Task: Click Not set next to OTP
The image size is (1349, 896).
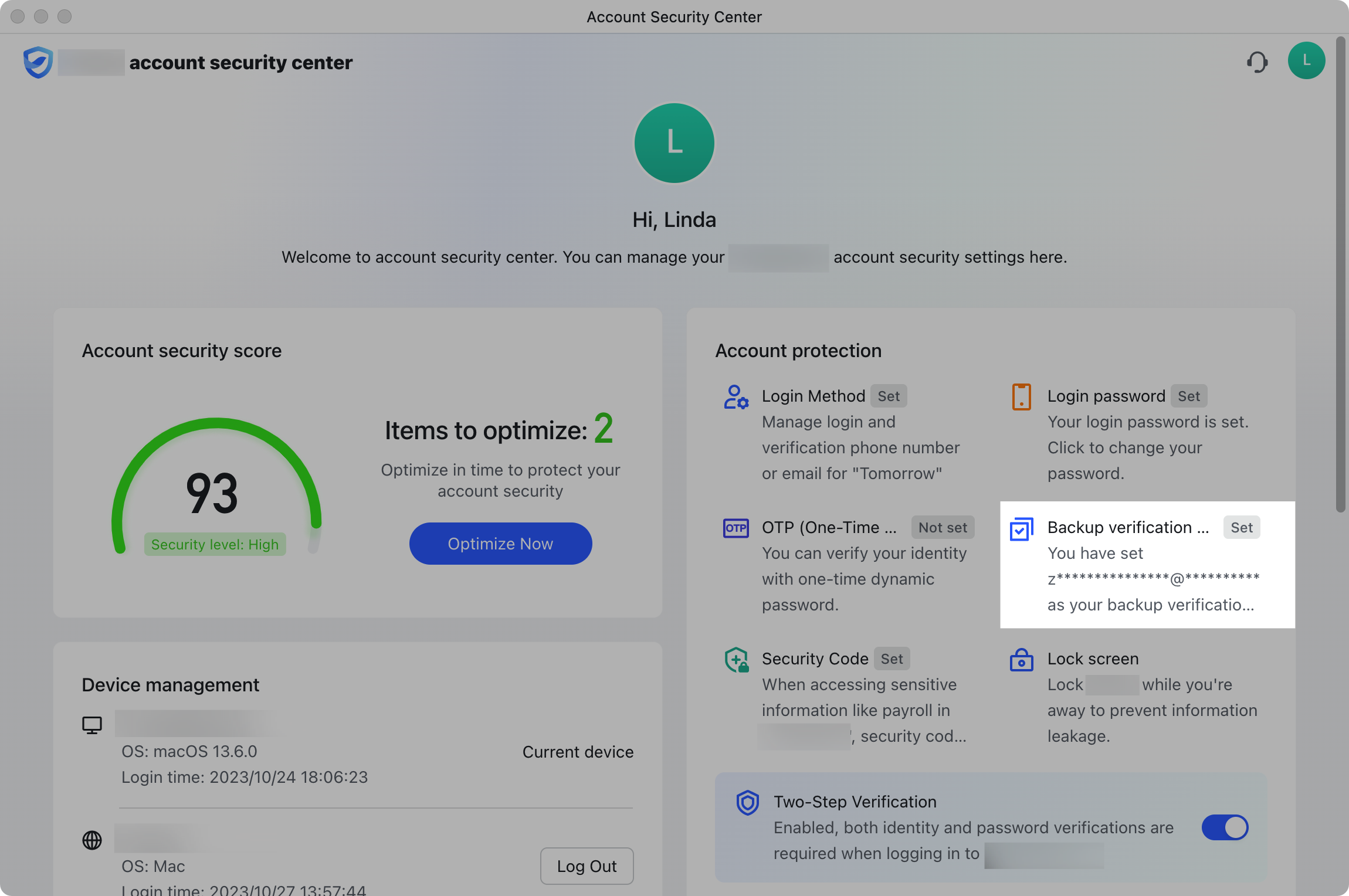Action: click(x=942, y=527)
